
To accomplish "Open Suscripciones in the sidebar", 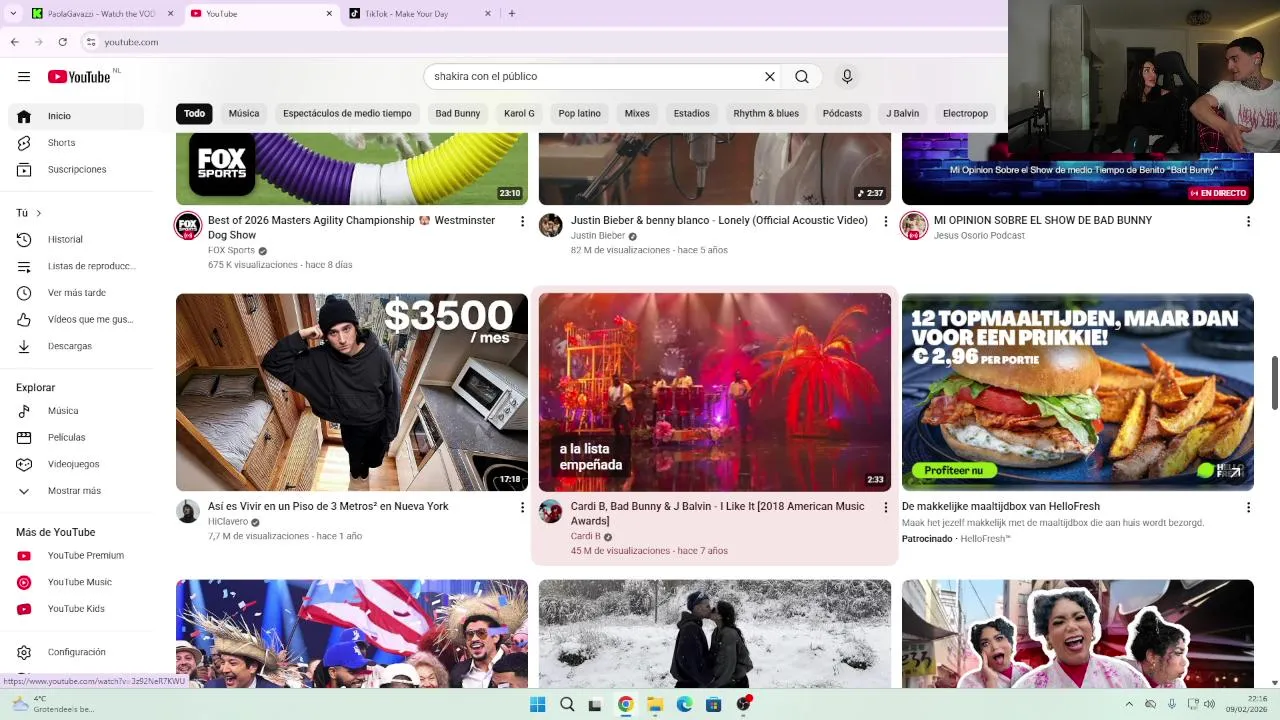I will (76, 169).
